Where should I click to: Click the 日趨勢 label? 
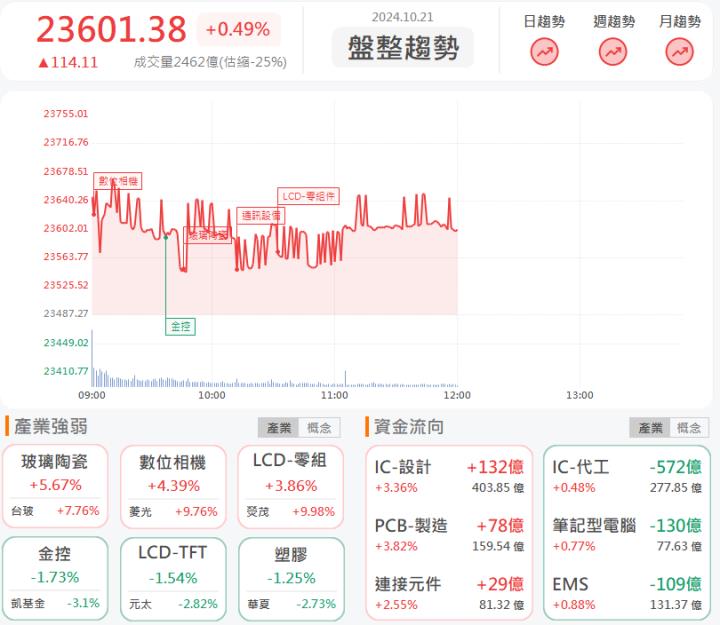coord(544,21)
